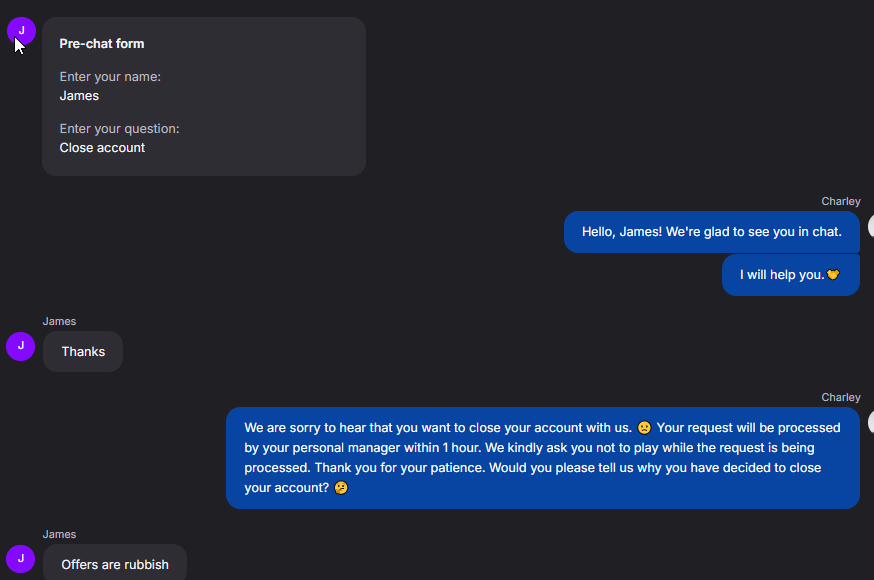Click Charley's avatar beside the greeting message
Image resolution: width=874 pixels, height=580 pixels.
click(x=870, y=226)
